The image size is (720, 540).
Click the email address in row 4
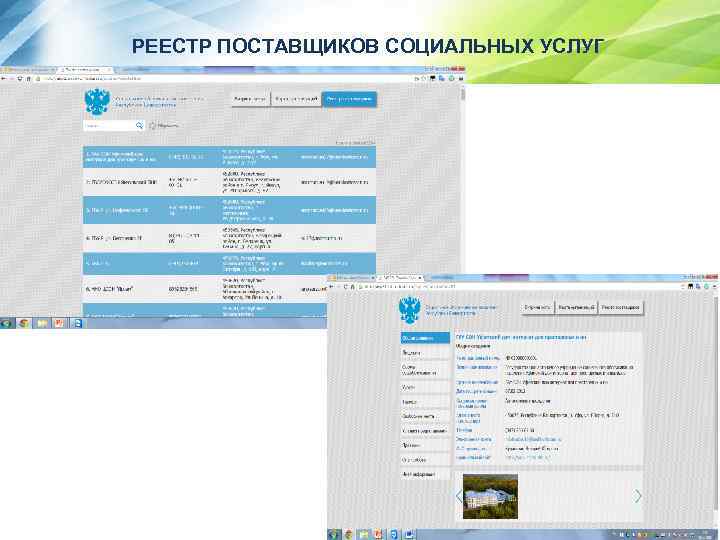coord(321,238)
